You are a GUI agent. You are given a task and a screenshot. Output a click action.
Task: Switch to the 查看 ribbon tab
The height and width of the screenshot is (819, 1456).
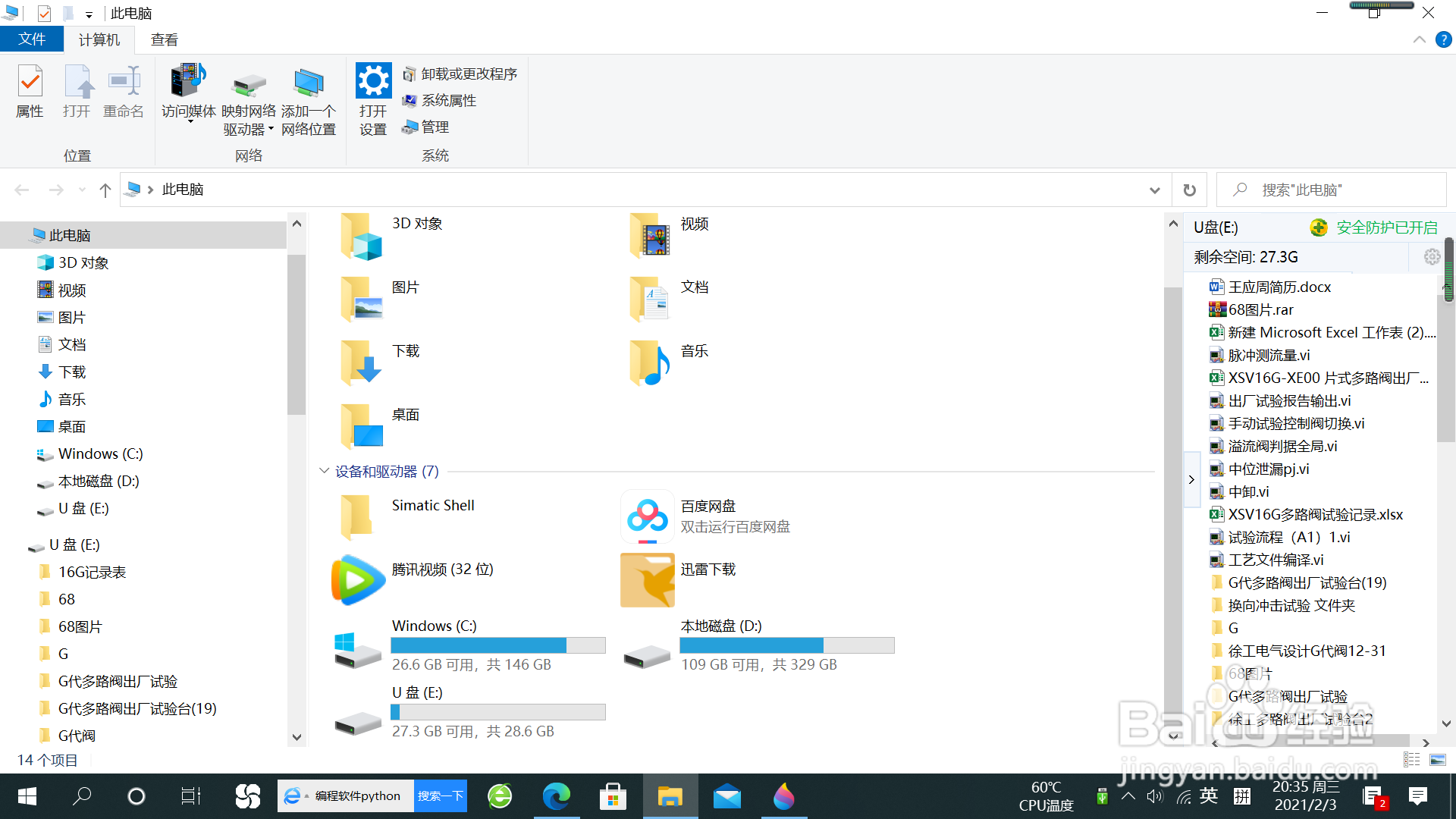click(164, 39)
